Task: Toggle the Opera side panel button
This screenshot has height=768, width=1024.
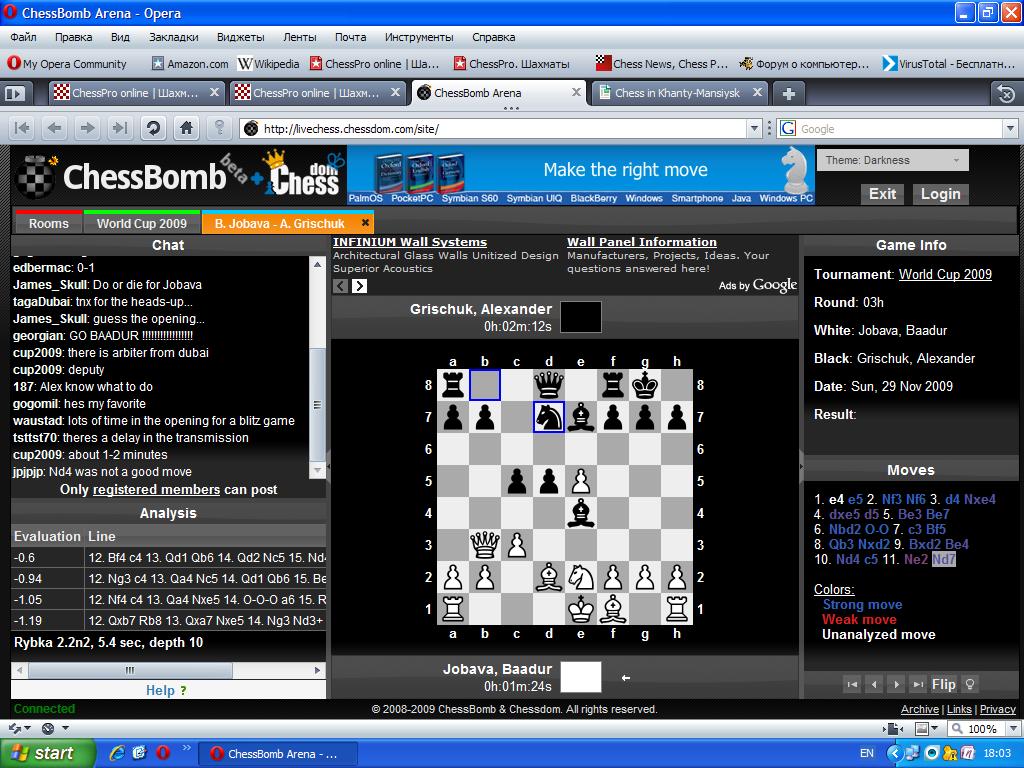Action: pos(15,93)
